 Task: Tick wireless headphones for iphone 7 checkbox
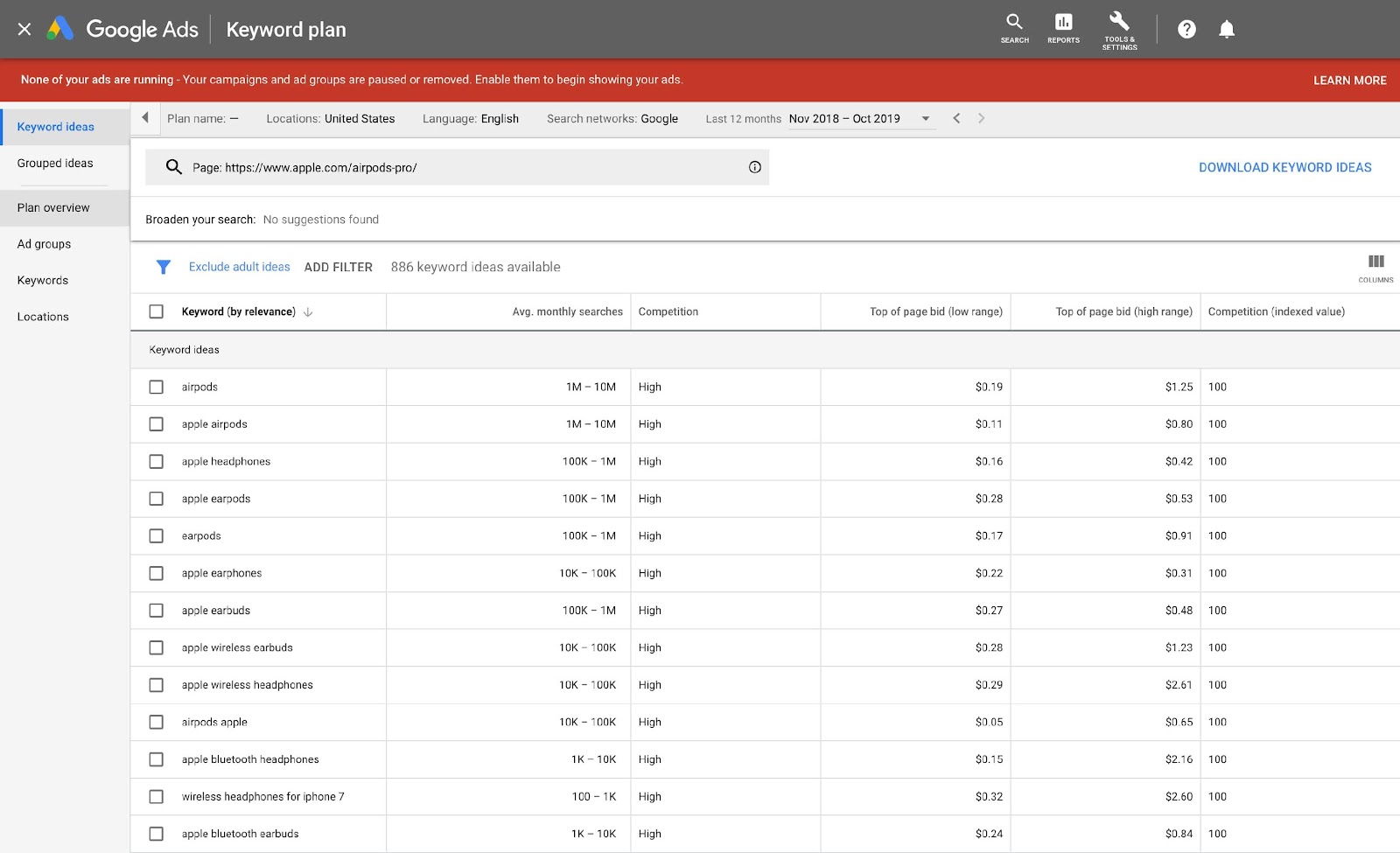157,797
